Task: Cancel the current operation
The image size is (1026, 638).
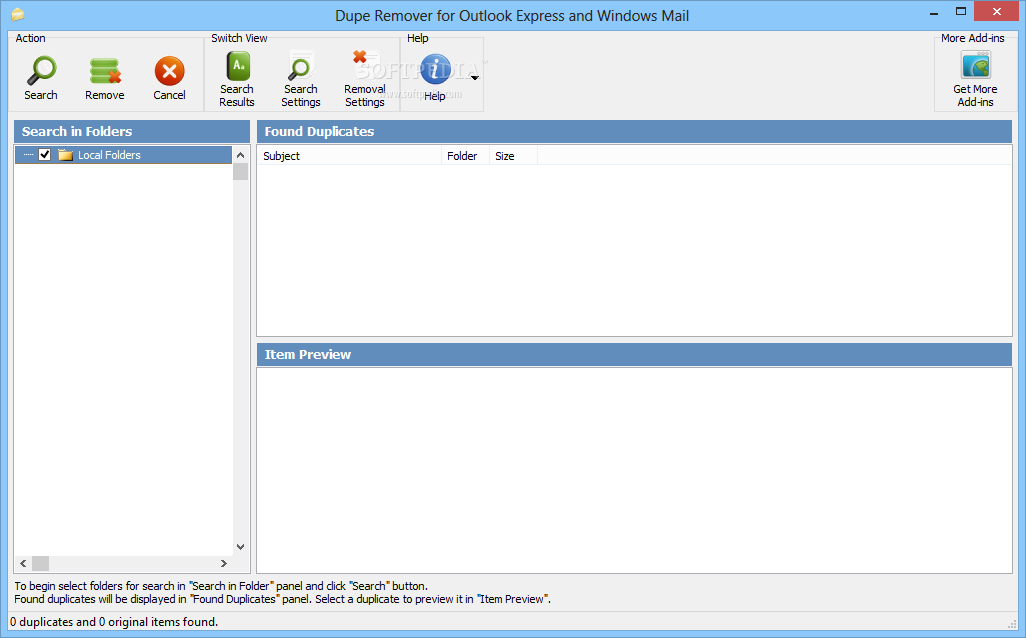Action: coord(169,78)
